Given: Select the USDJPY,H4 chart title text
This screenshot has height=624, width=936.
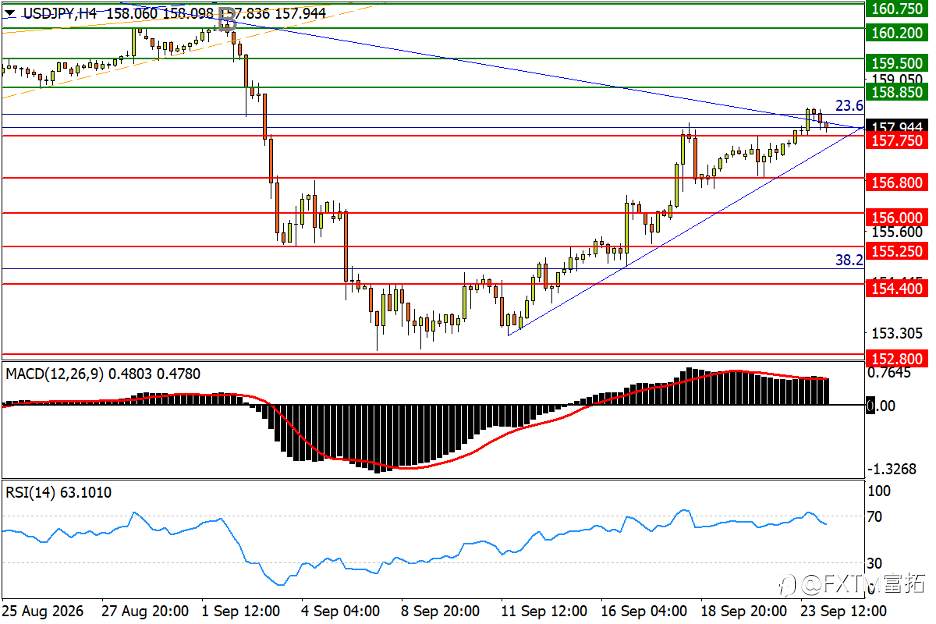Looking at the screenshot, I should [60, 13].
